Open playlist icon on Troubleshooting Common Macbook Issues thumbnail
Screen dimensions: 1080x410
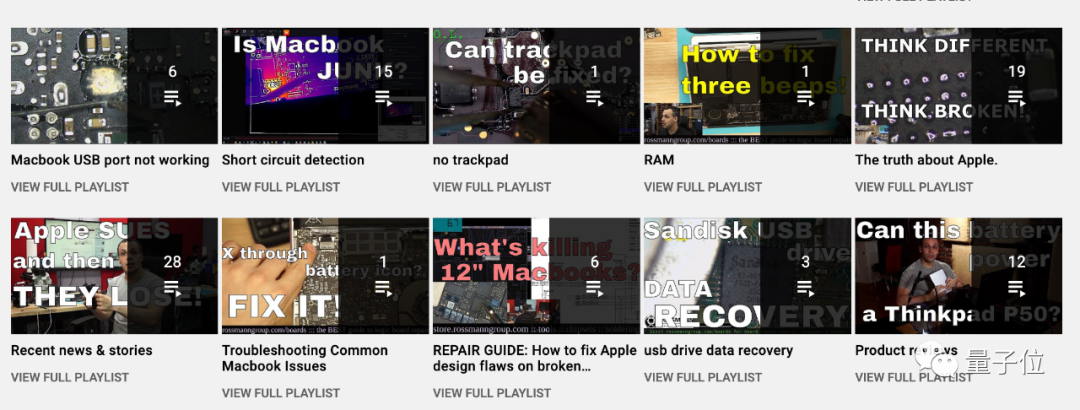pyautogui.click(x=383, y=288)
